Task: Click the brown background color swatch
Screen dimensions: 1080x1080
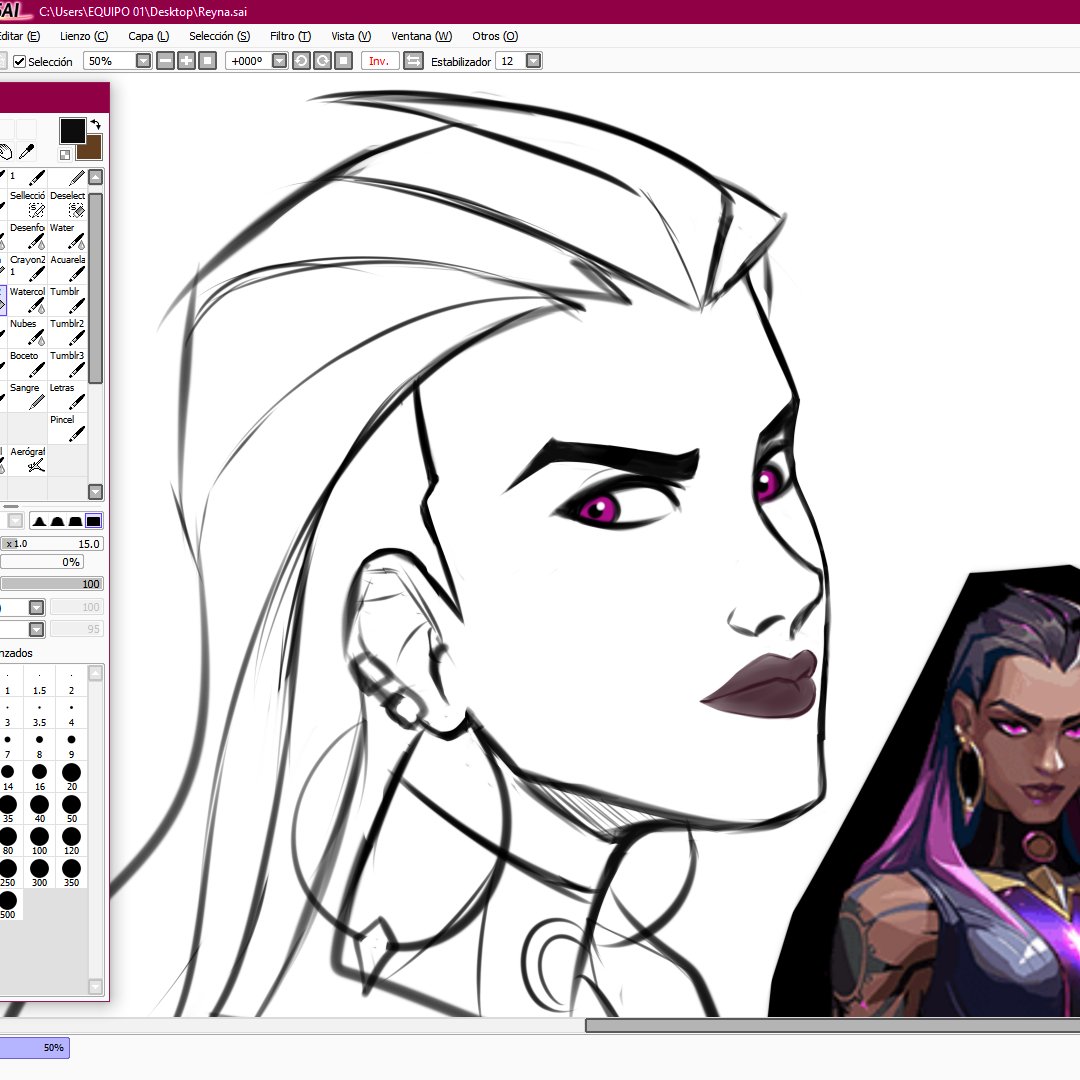Action: (90, 148)
